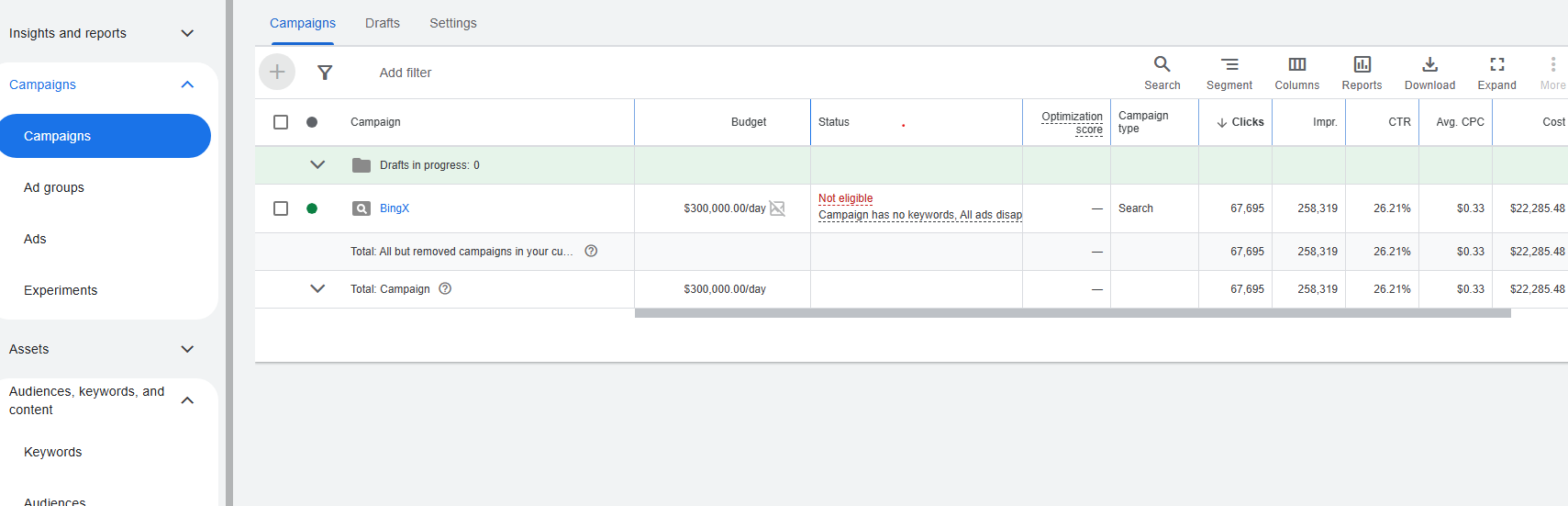1568x506 pixels.
Task: Open Experiments in the sidebar
Action: point(61,290)
